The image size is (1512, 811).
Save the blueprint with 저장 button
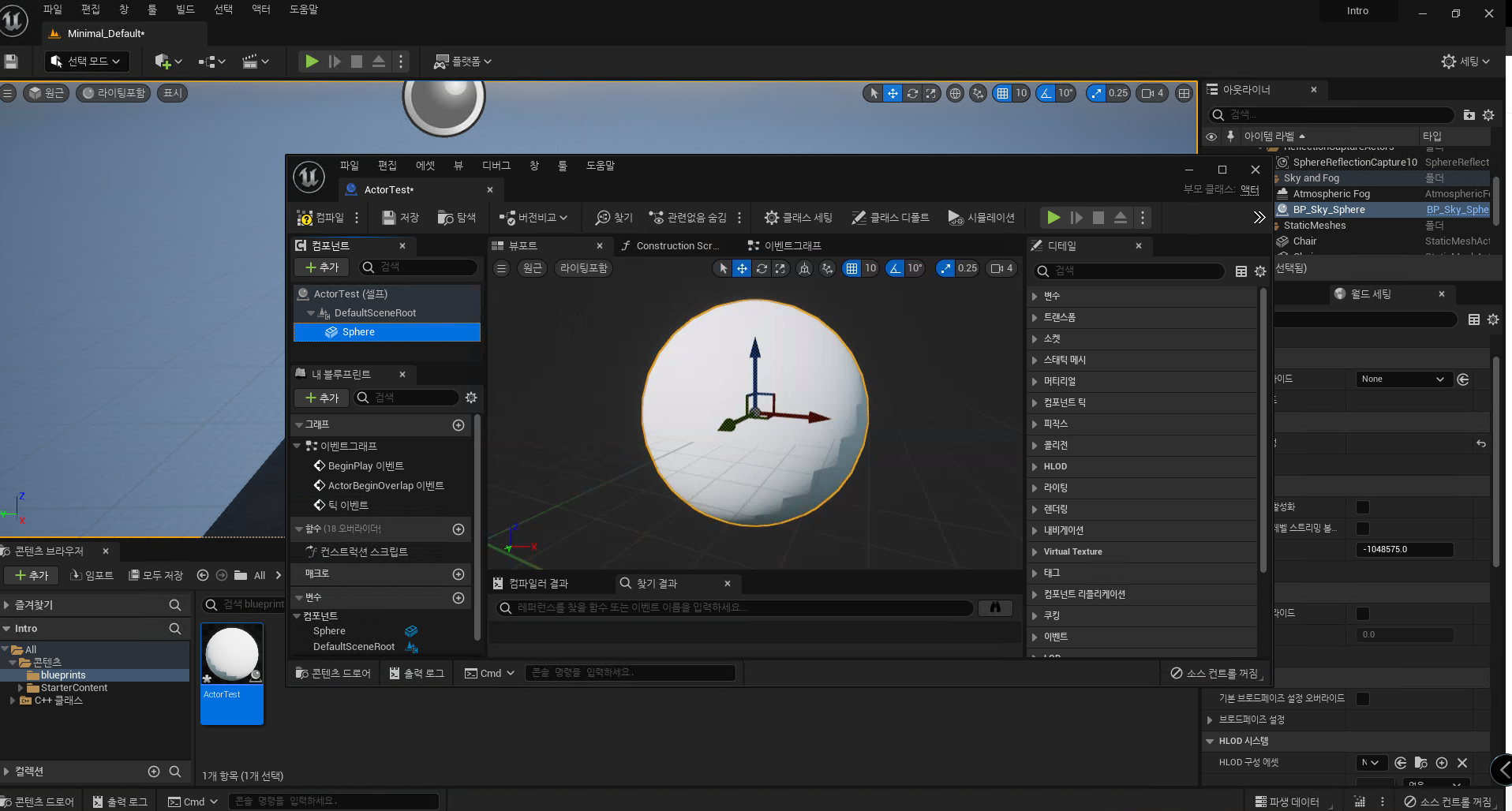point(400,218)
